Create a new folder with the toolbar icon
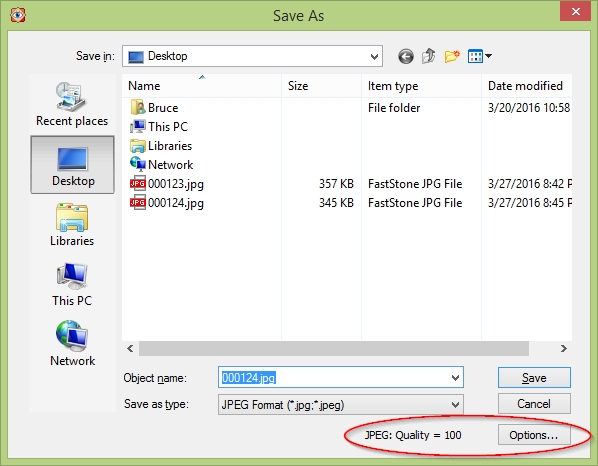598x466 pixels. [x=452, y=56]
